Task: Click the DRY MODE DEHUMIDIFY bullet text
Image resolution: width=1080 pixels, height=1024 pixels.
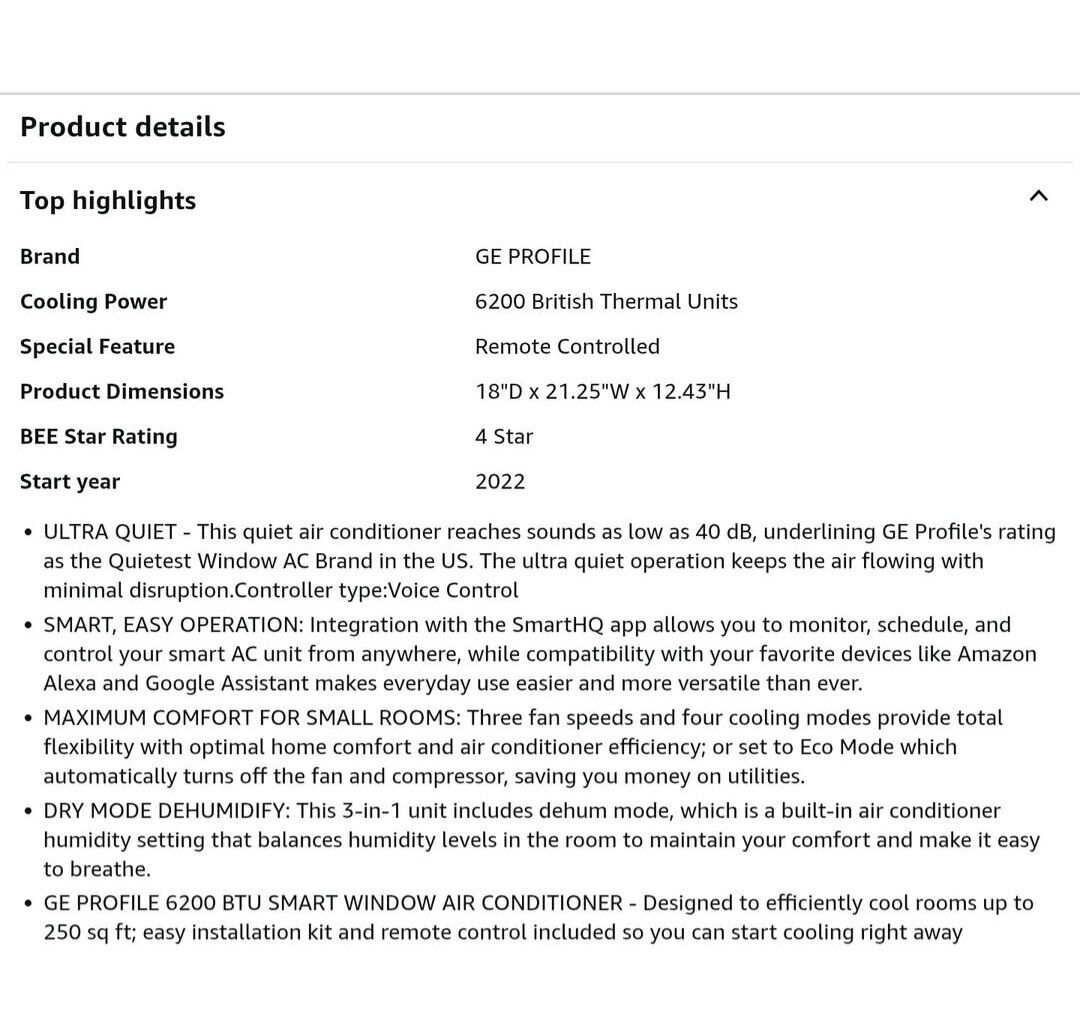Action: pyautogui.click(x=540, y=840)
